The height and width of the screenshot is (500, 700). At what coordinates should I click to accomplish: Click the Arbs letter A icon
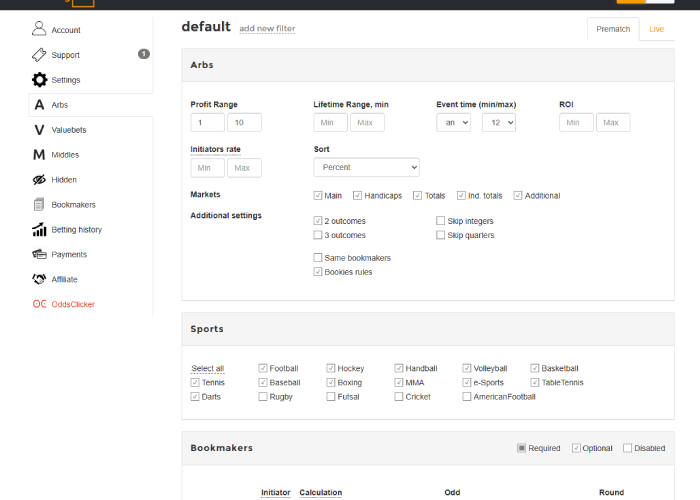[x=39, y=105]
